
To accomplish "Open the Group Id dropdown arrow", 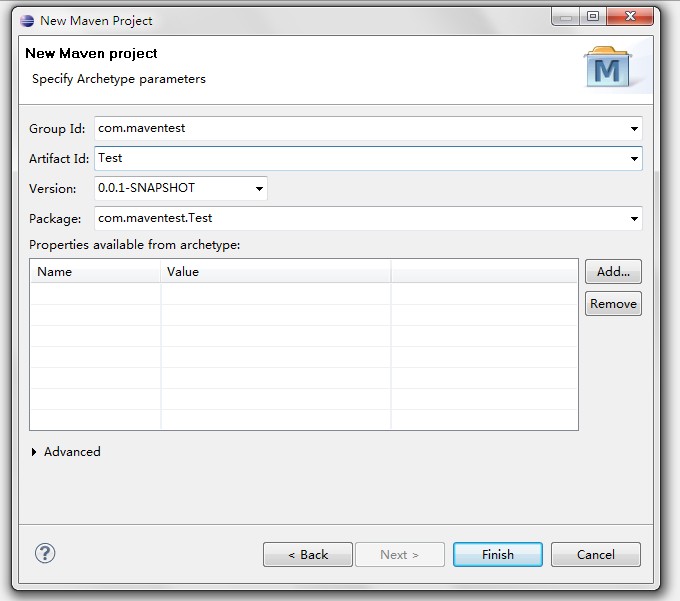I will [x=634, y=129].
